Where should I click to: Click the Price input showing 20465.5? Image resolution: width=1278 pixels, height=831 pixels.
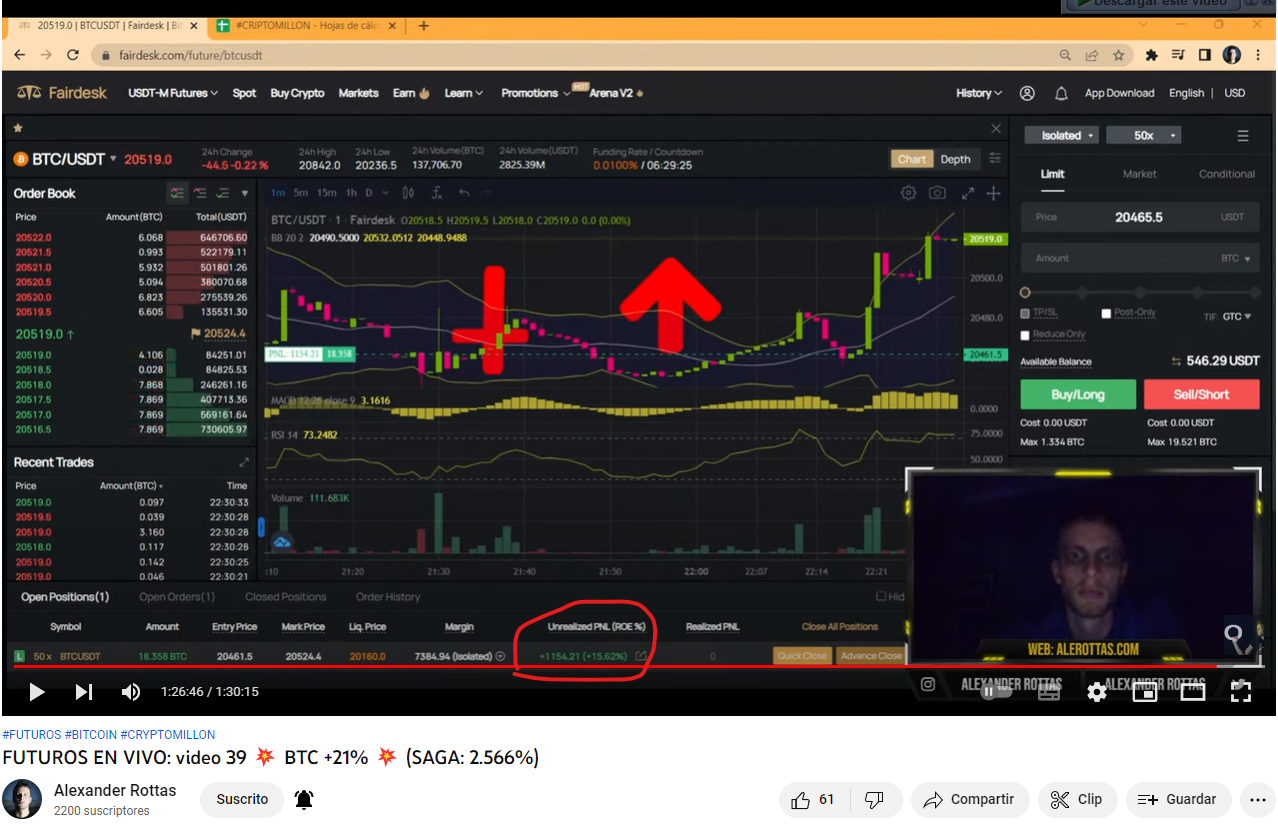[1140, 217]
